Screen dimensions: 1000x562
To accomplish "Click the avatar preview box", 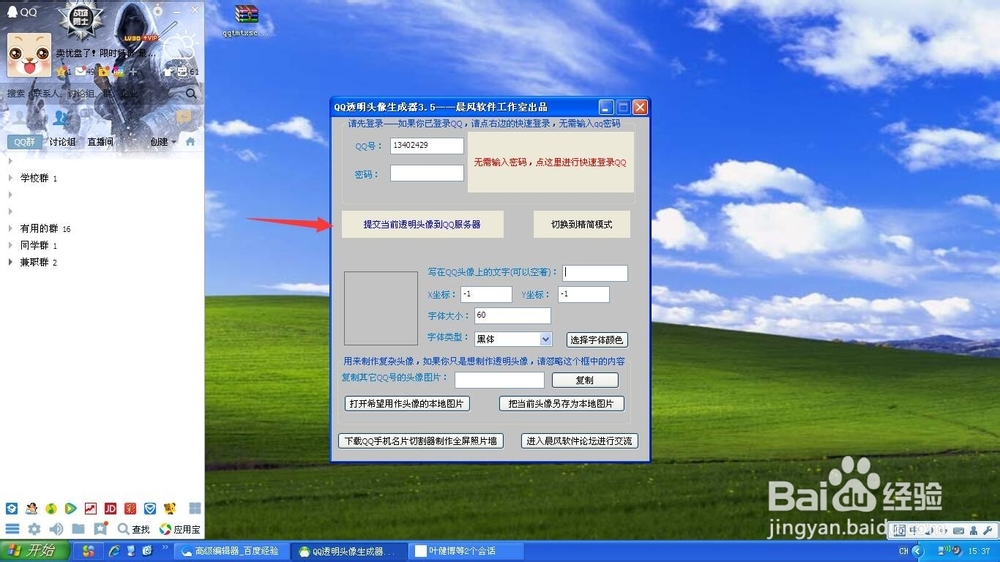I will (x=381, y=308).
